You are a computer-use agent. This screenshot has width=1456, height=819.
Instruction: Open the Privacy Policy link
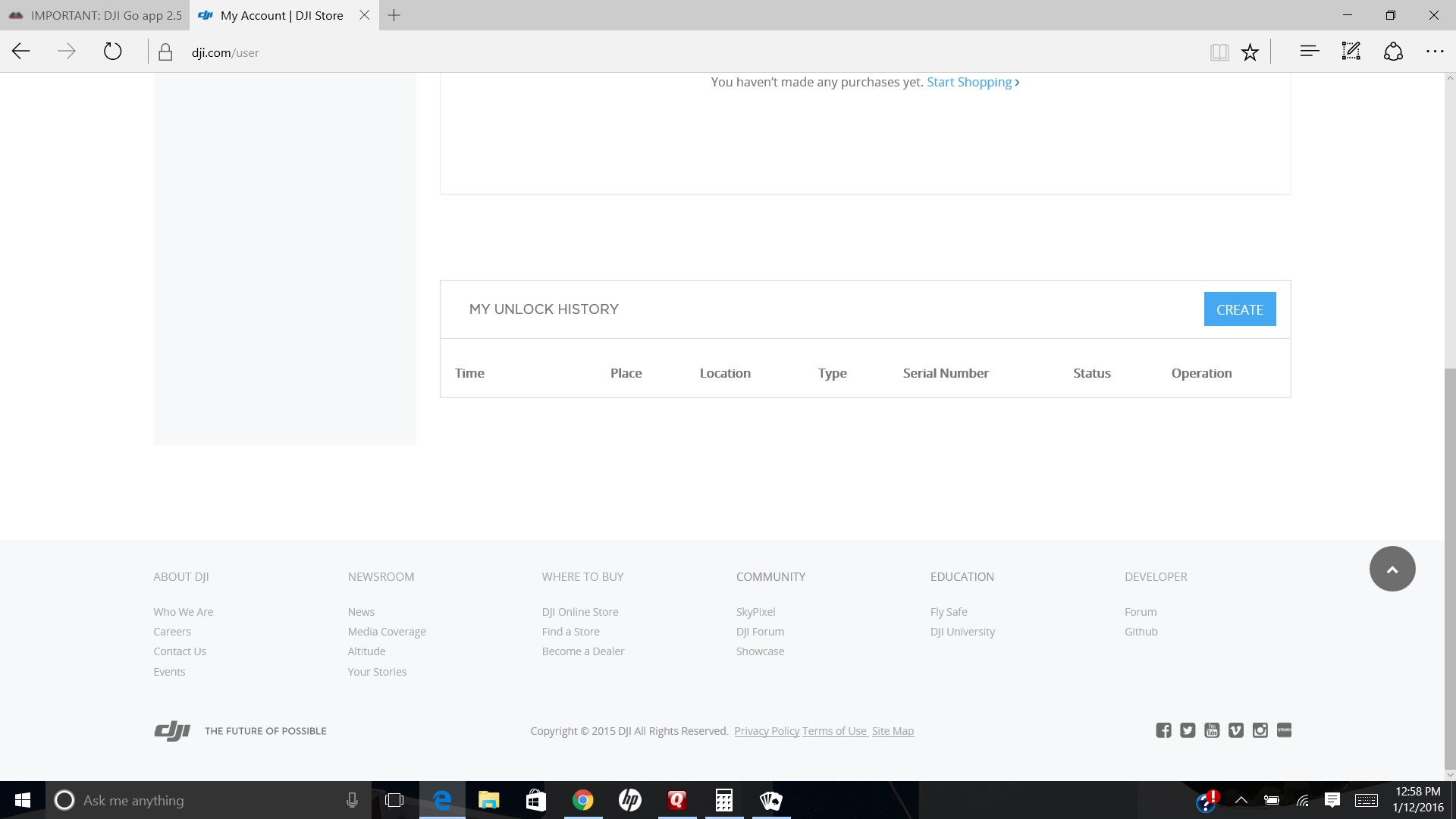(767, 731)
